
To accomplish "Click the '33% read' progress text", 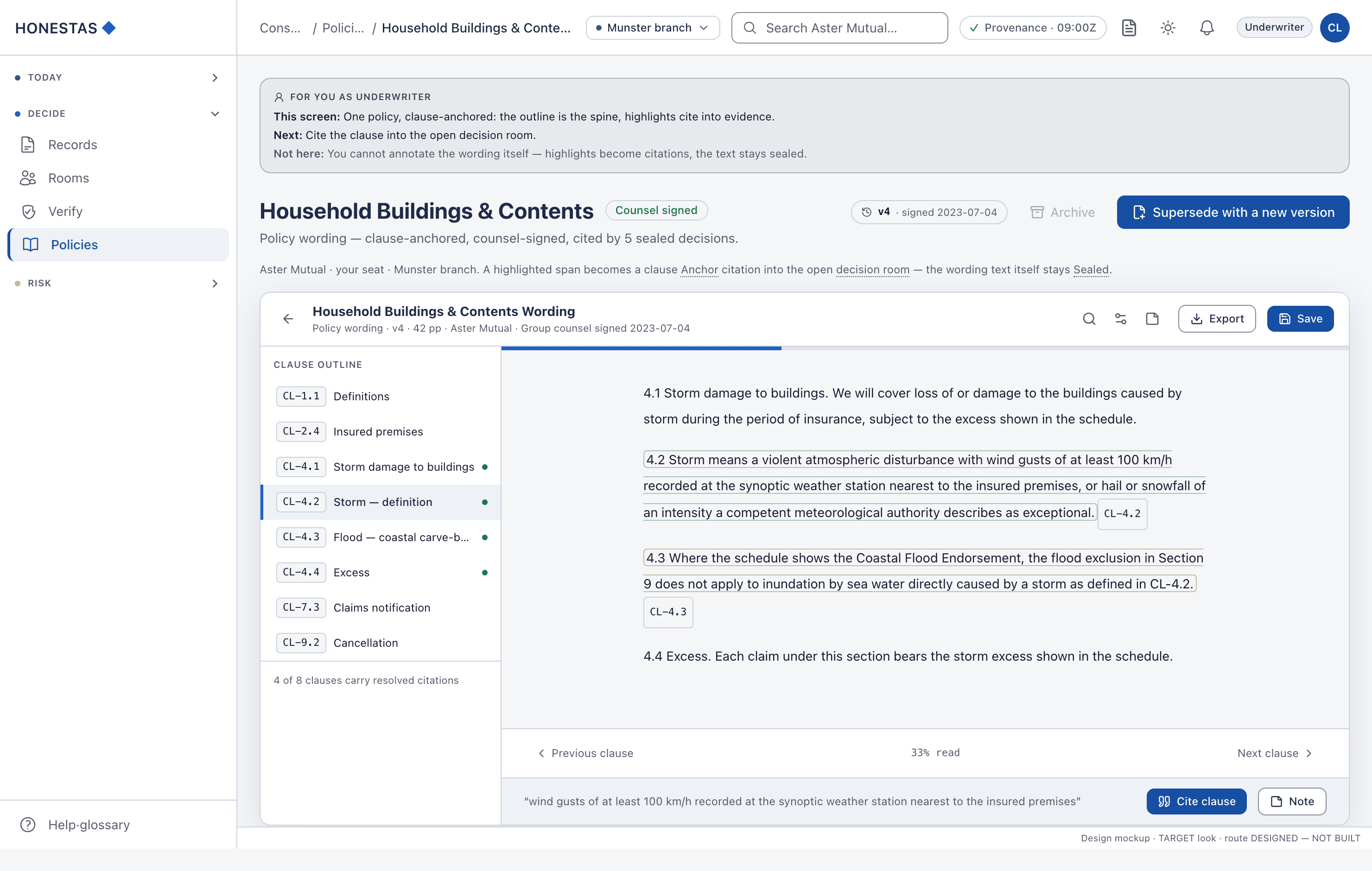I will tap(935, 752).
